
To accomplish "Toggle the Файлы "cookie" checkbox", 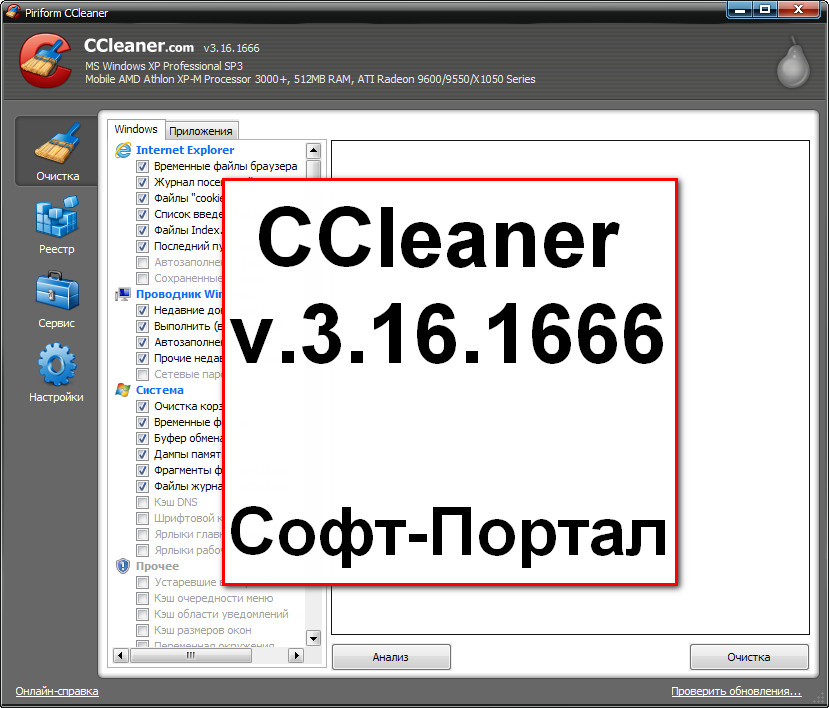I will click(x=142, y=198).
